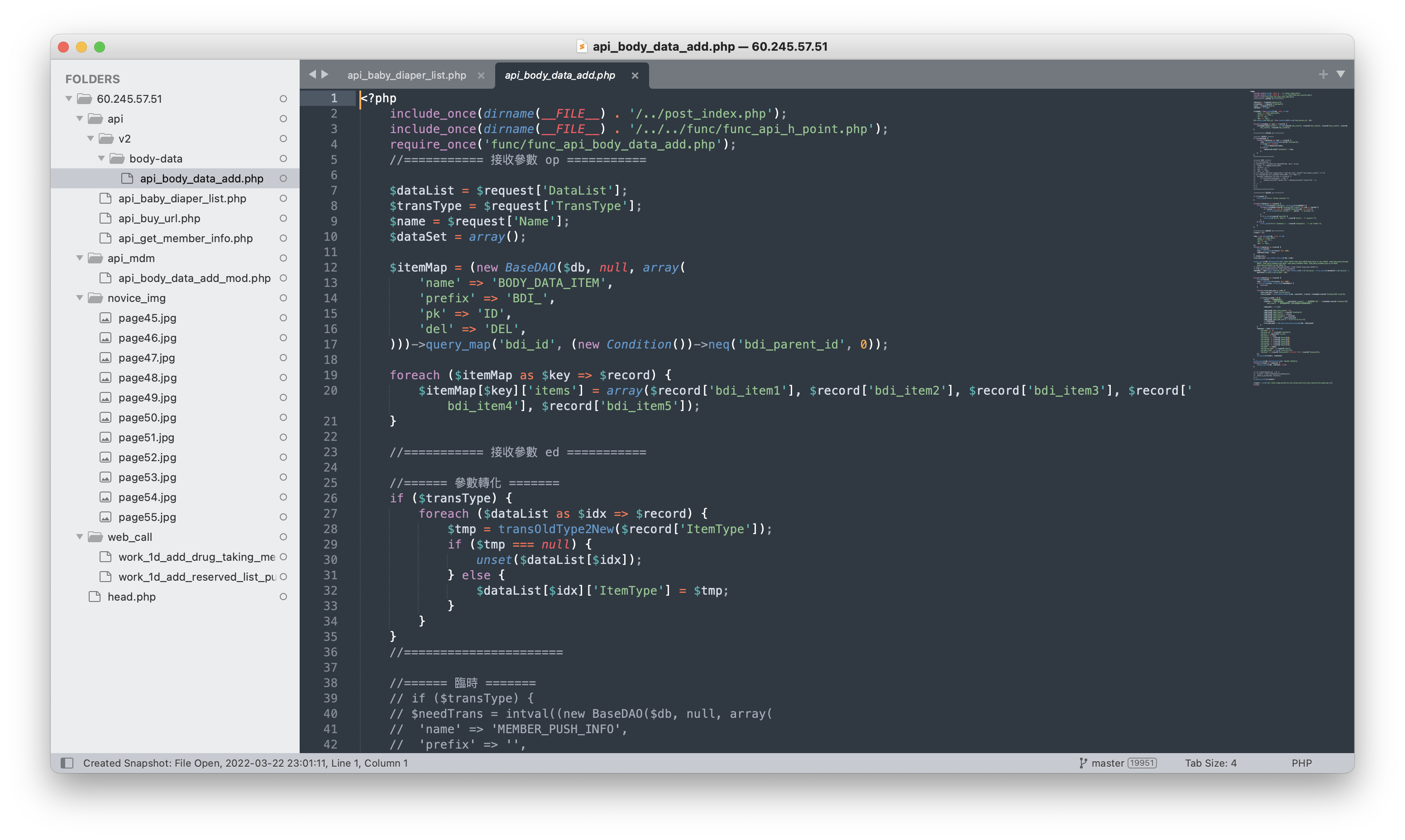
Task: Open page45.jpg image file
Action: point(147,318)
